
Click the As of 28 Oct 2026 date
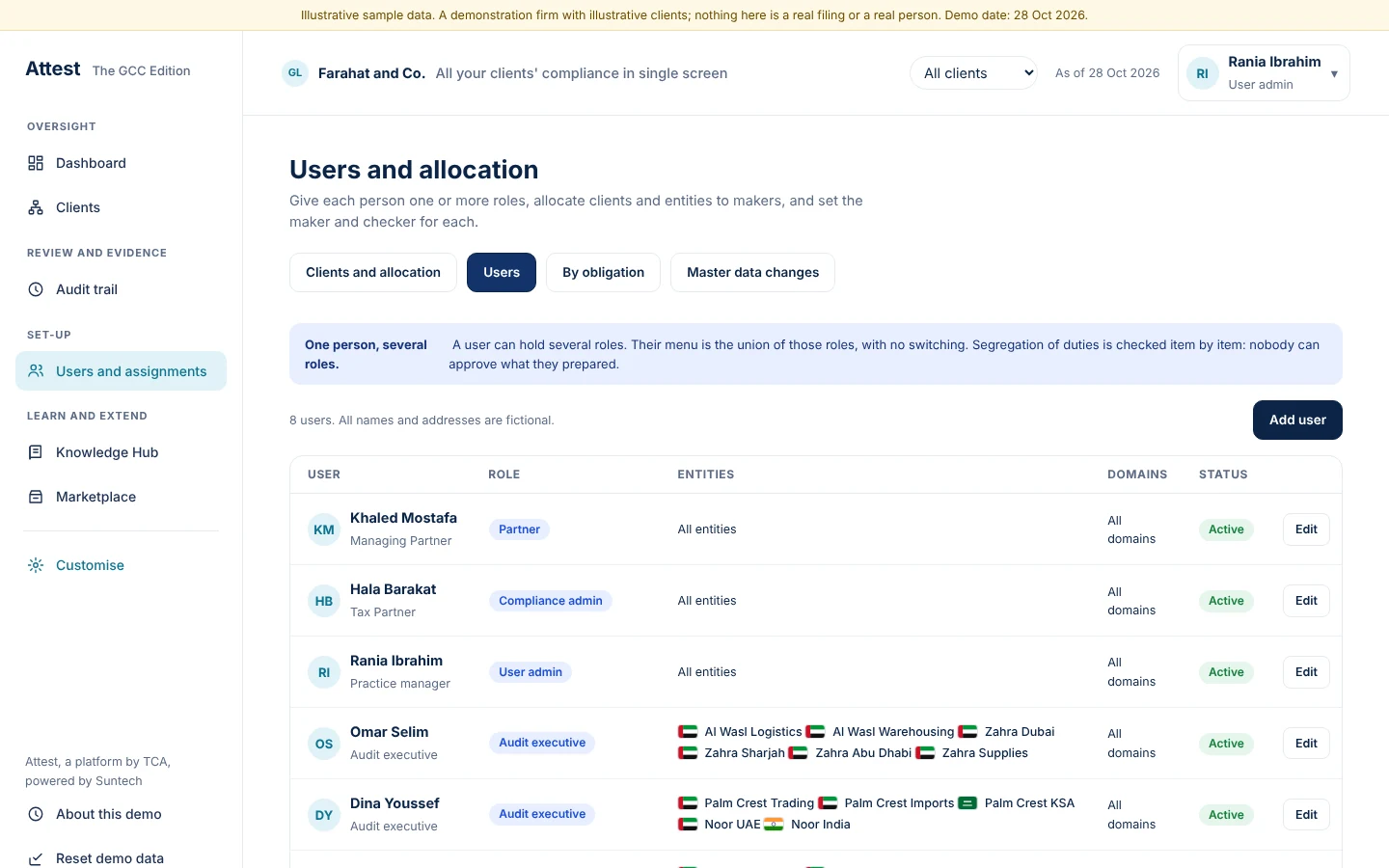tap(1107, 73)
